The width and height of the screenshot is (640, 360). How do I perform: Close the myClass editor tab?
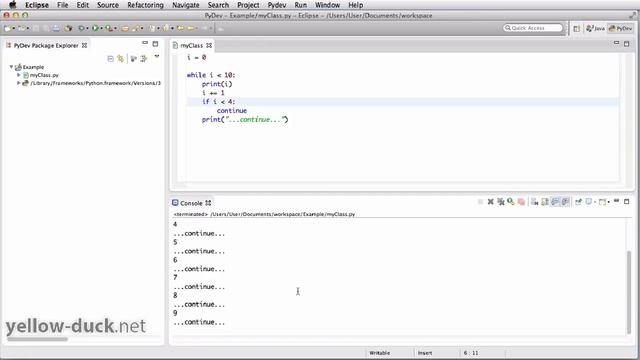[209, 45]
